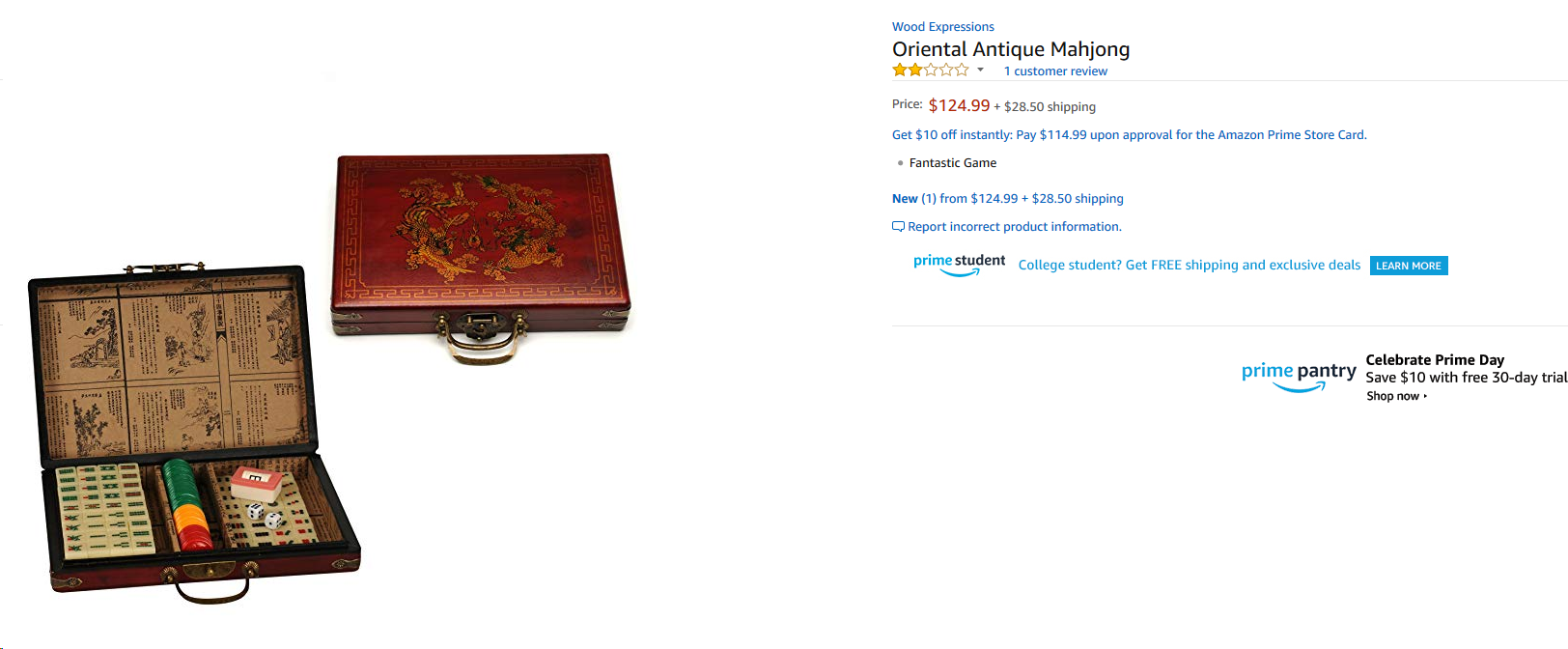This screenshot has height=649, width=1568.
Task: Click the report speech bubble icon
Action: (898, 227)
